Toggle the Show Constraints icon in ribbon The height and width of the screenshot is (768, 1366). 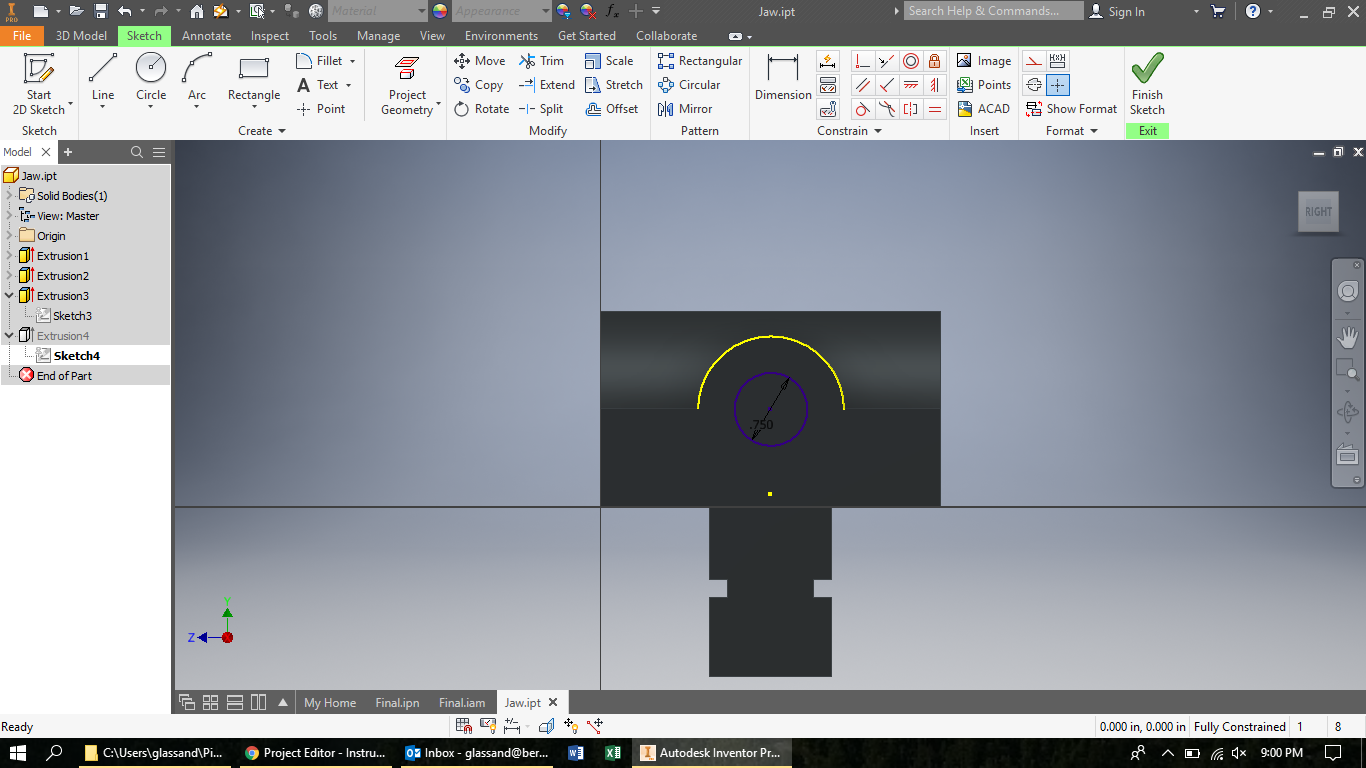pyautogui.click(x=827, y=85)
